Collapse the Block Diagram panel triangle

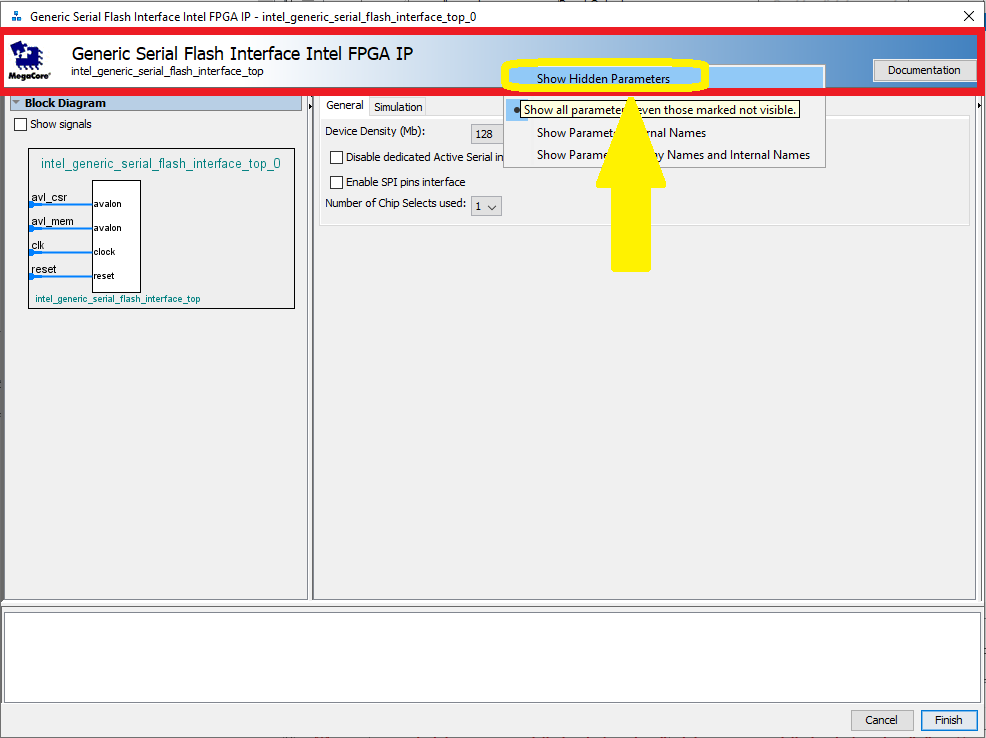pyautogui.click(x=16, y=102)
